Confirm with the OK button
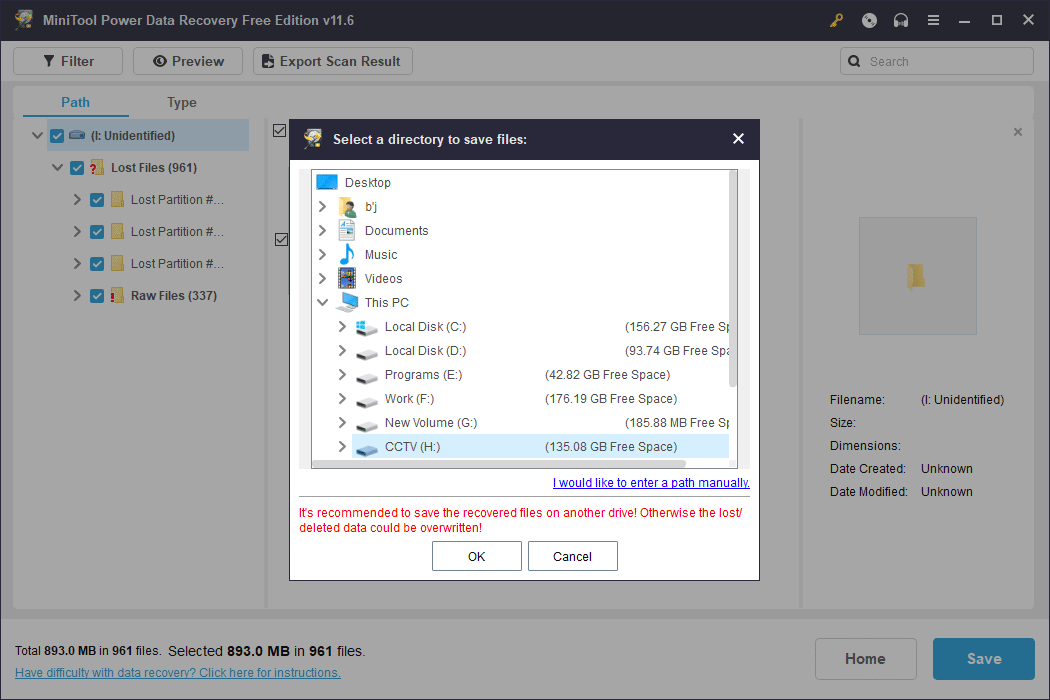1050x700 pixels. click(477, 556)
